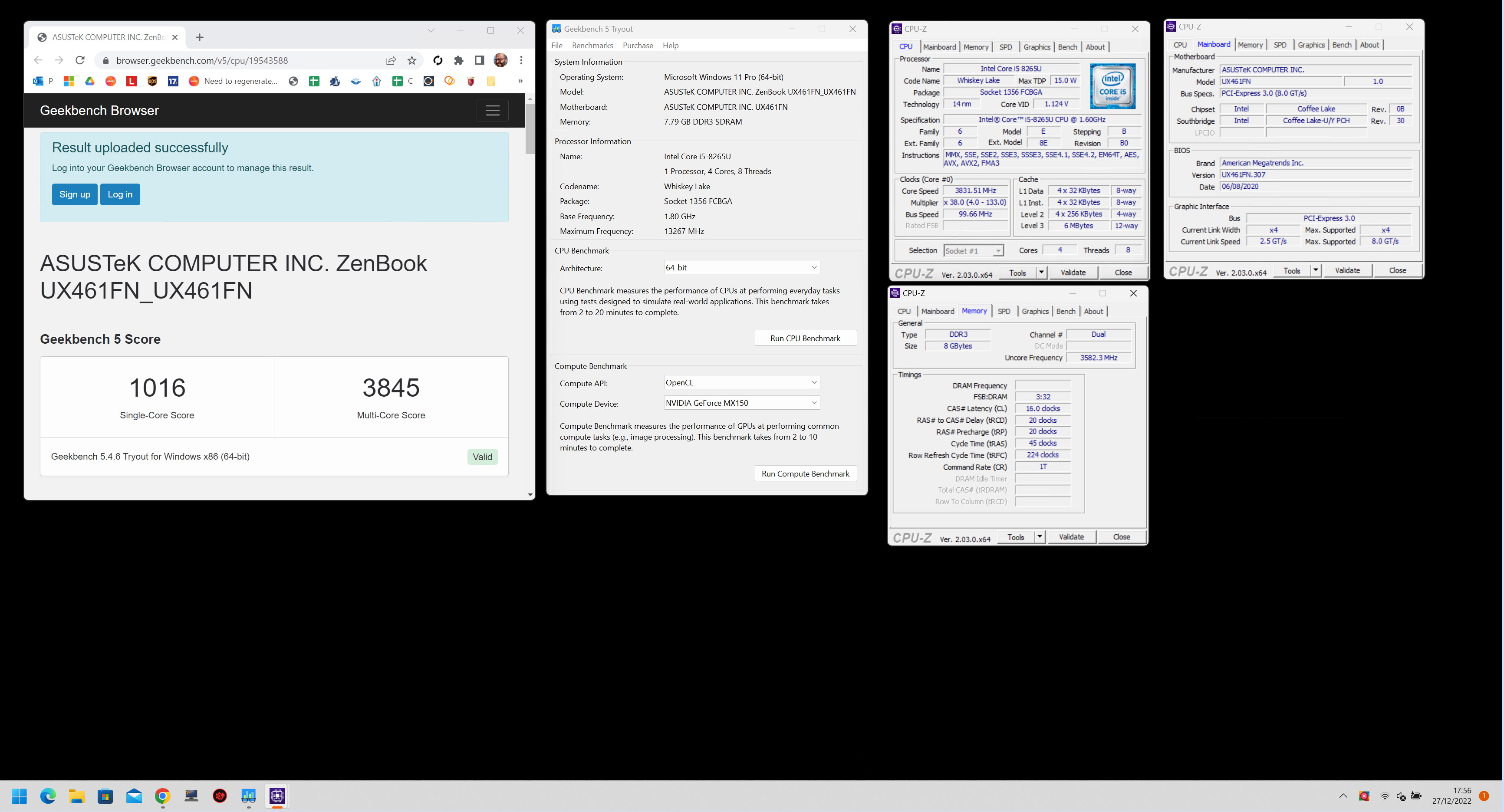Click Close button in CPU-Z Memory window
The height and width of the screenshot is (812, 1504).
1121,537
